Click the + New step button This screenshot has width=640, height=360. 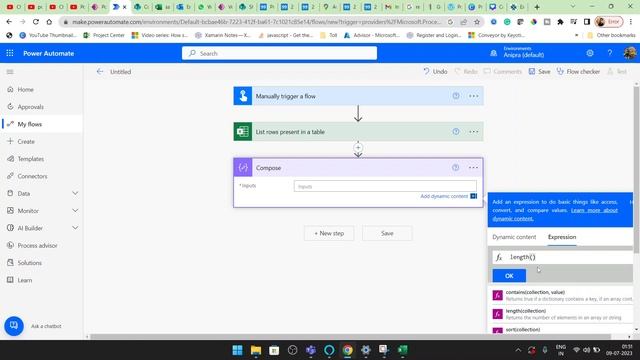329,233
